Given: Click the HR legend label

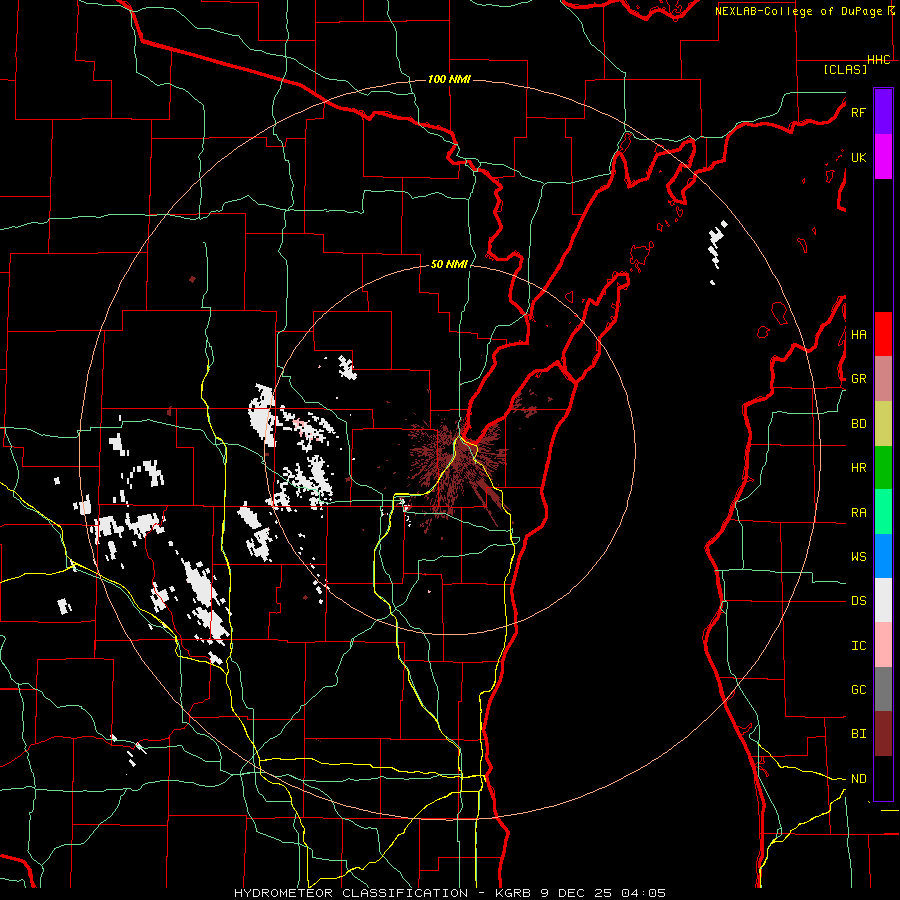Looking at the screenshot, I should [858, 468].
